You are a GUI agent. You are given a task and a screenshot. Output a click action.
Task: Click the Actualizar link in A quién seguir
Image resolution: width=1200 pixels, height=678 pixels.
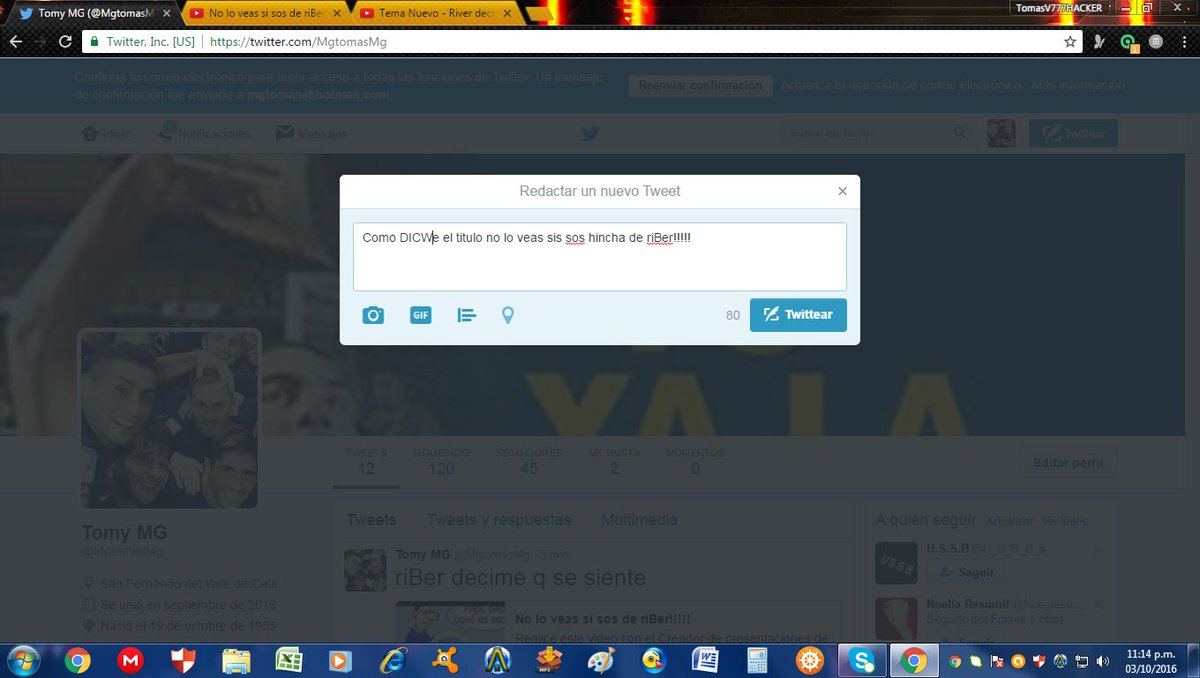pos(1009,522)
